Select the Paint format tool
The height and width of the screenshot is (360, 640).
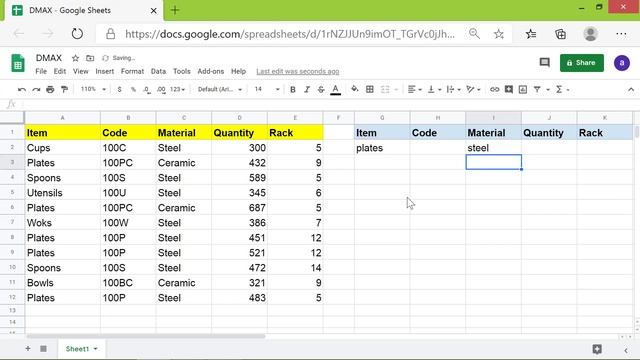[x=64, y=89]
